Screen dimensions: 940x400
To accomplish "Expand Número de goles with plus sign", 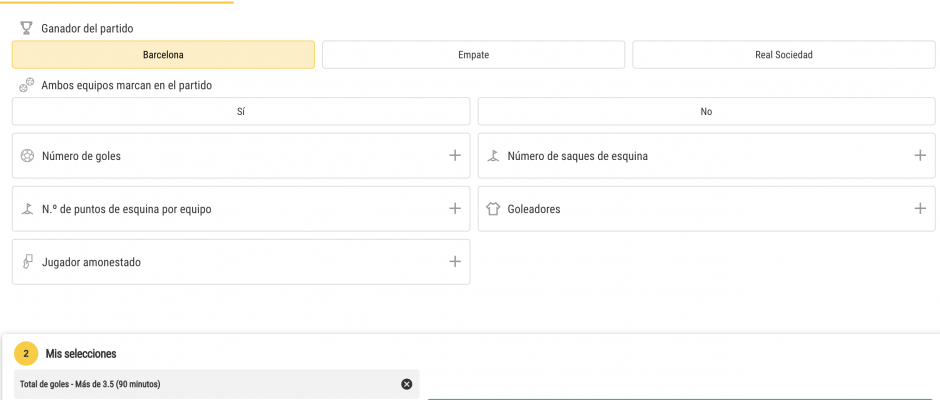I will 455,156.
